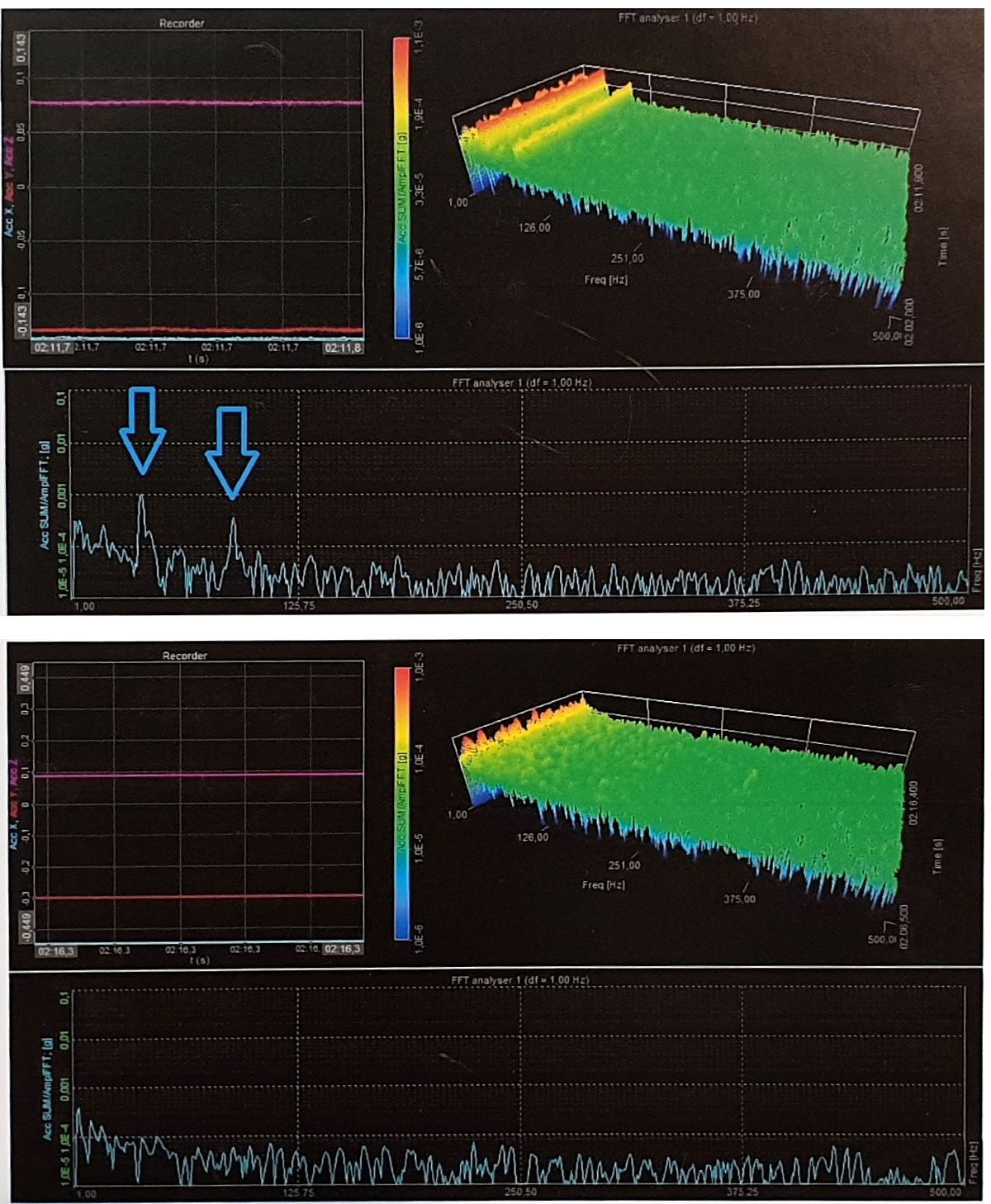
Task: Click the bottom 2D FFT analyser title
Action: click(x=519, y=980)
